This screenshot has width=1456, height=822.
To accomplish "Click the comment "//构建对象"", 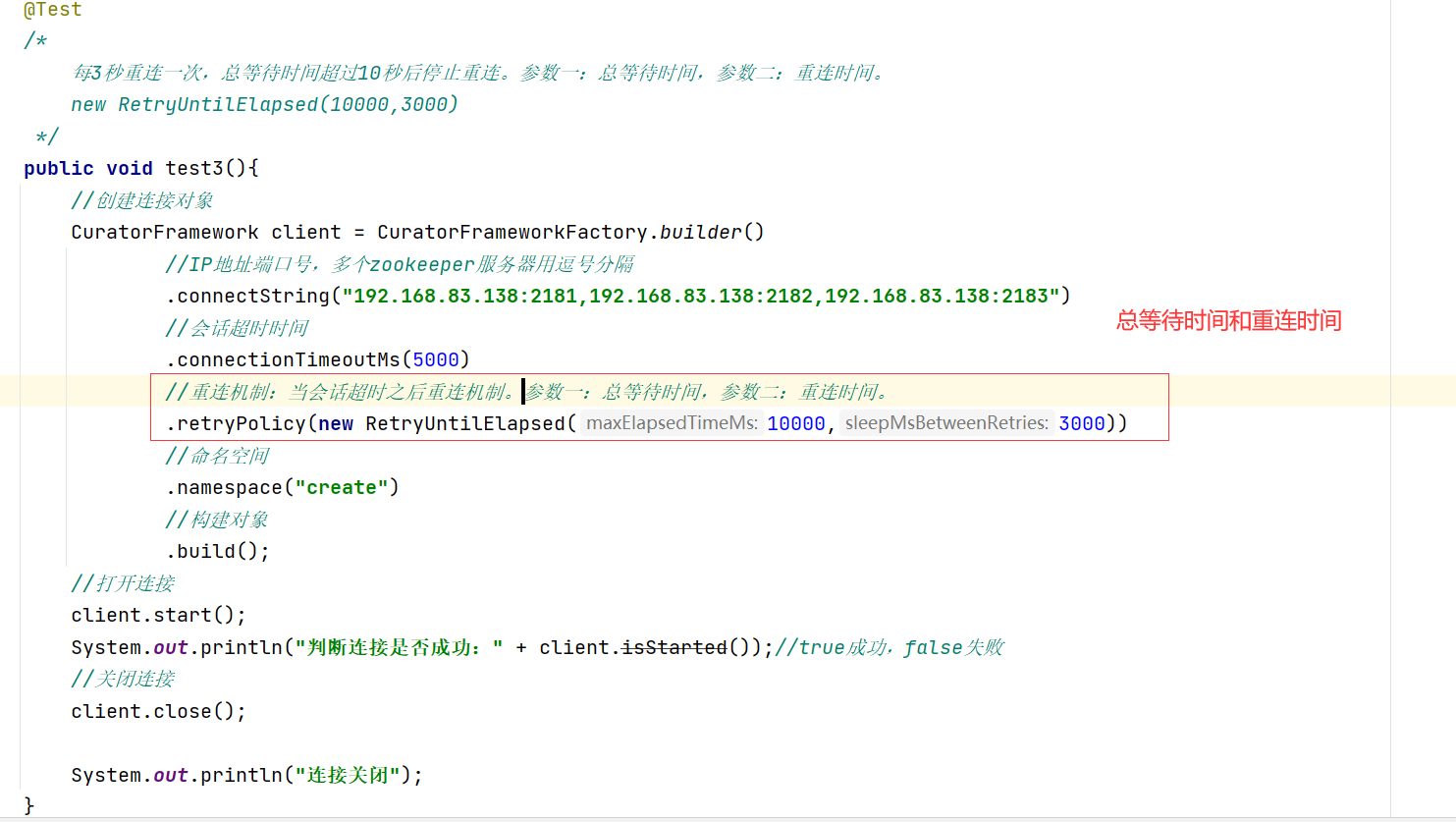I will 217,520.
